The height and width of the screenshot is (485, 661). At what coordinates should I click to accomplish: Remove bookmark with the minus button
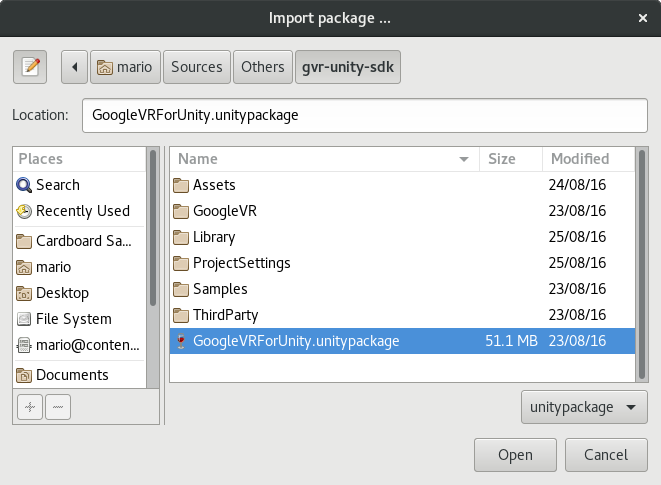coord(58,407)
